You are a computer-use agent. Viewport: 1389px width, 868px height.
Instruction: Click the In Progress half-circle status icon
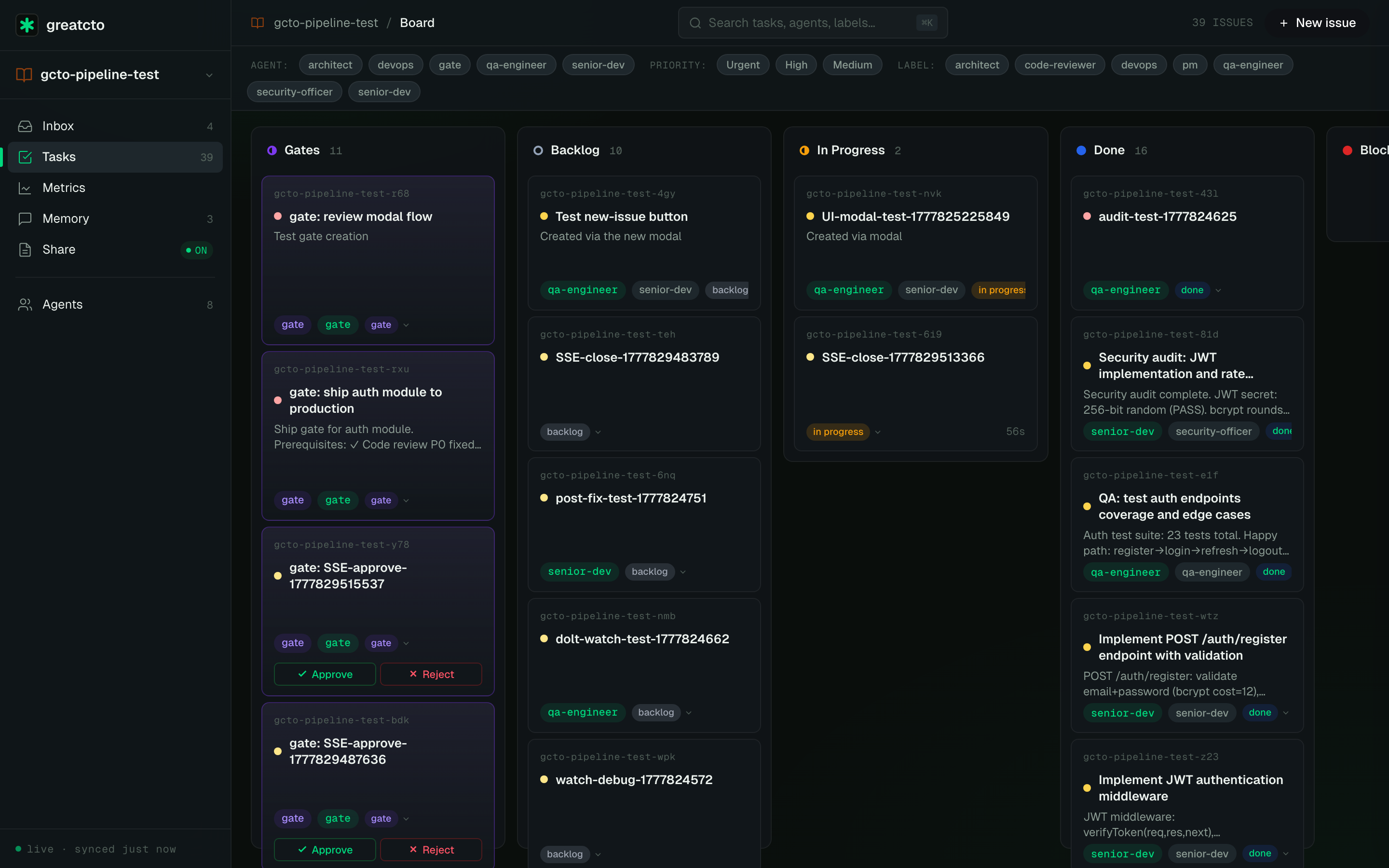point(804,150)
